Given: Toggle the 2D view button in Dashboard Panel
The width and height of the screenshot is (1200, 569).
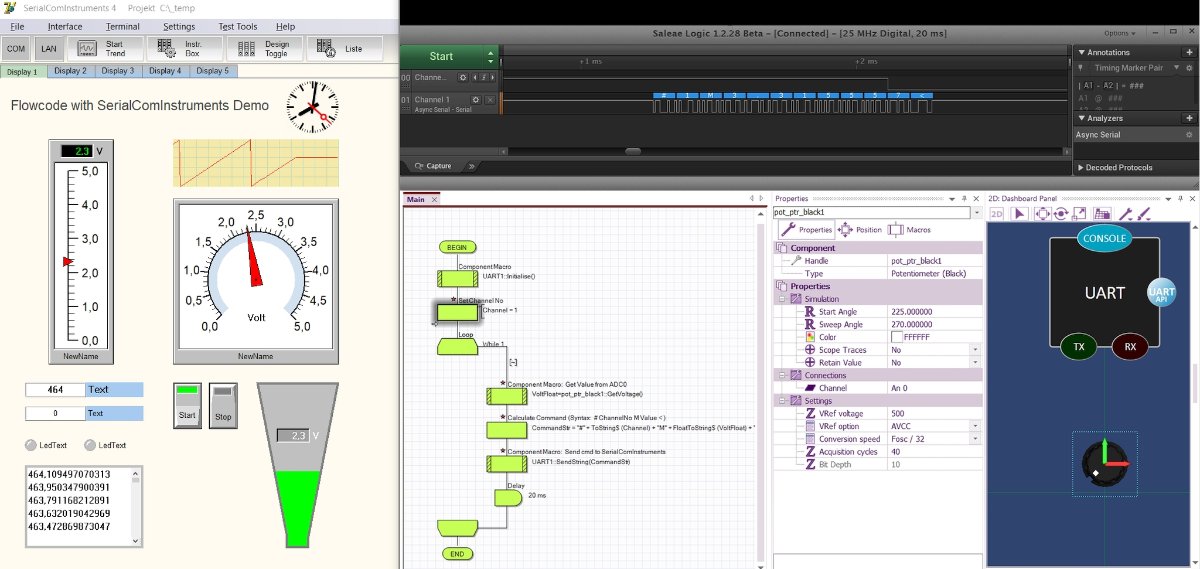Looking at the screenshot, I should pos(998,213).
